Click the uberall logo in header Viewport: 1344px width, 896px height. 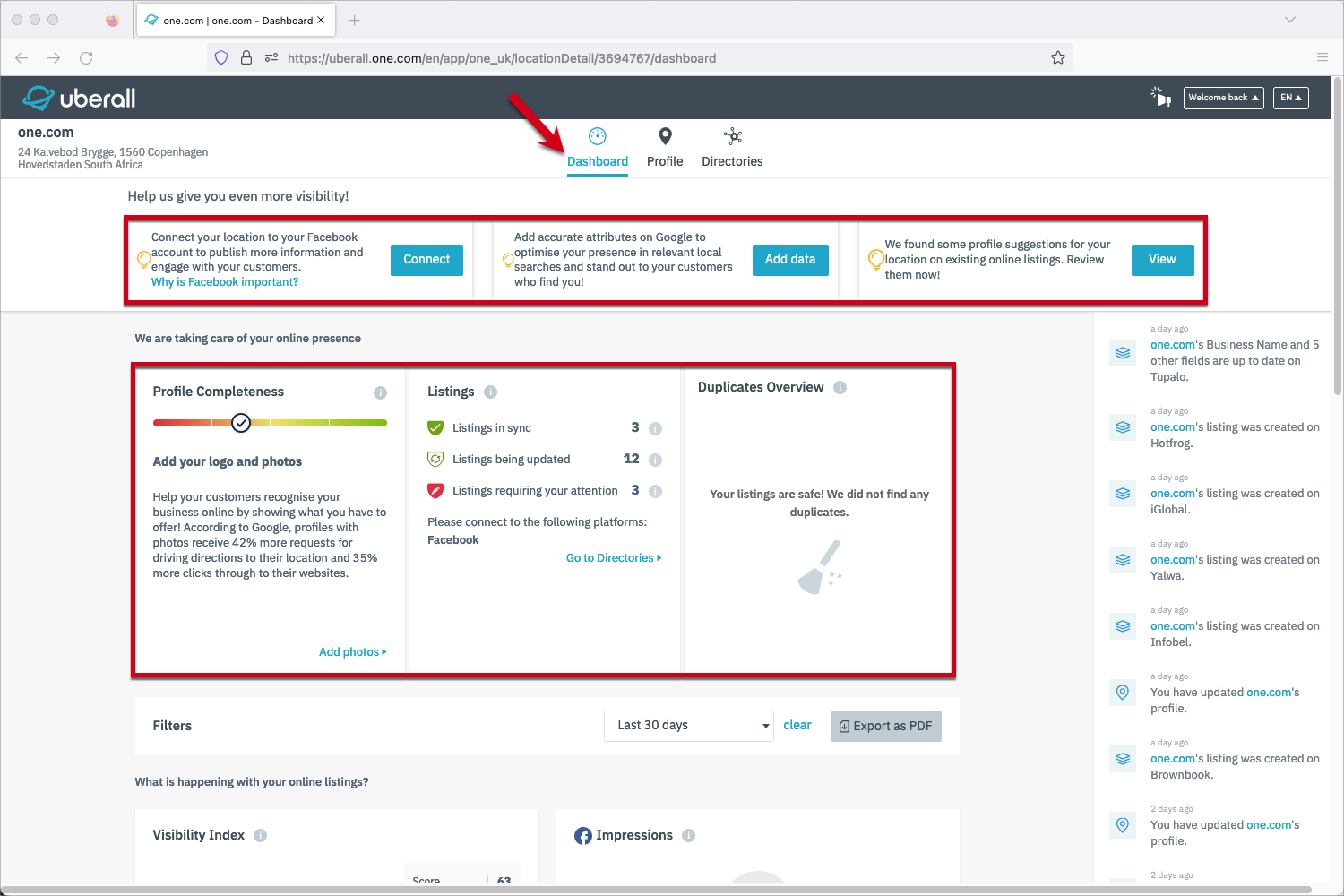[x=79, y=98]
